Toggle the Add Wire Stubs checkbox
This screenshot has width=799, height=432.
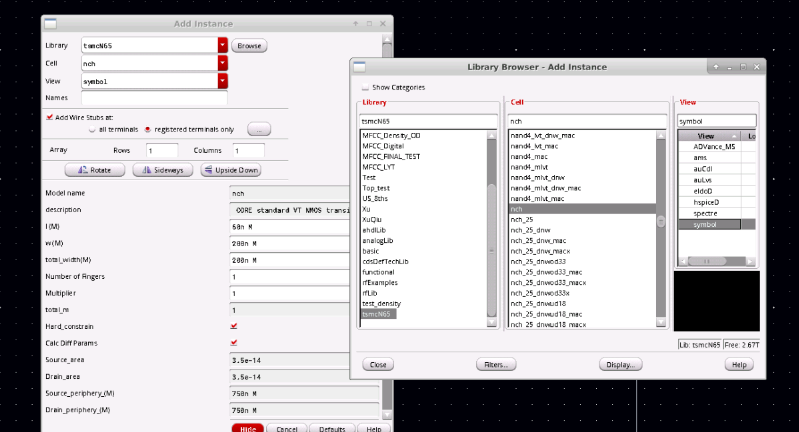50,116
